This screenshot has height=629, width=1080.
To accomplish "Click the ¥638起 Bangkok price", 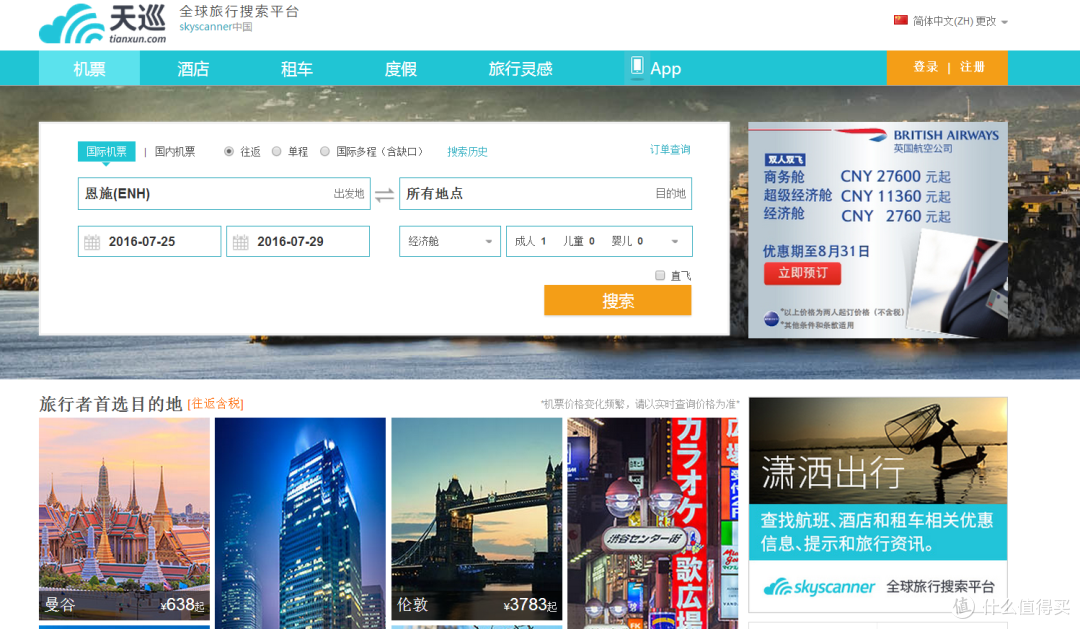I will (182, 605).
